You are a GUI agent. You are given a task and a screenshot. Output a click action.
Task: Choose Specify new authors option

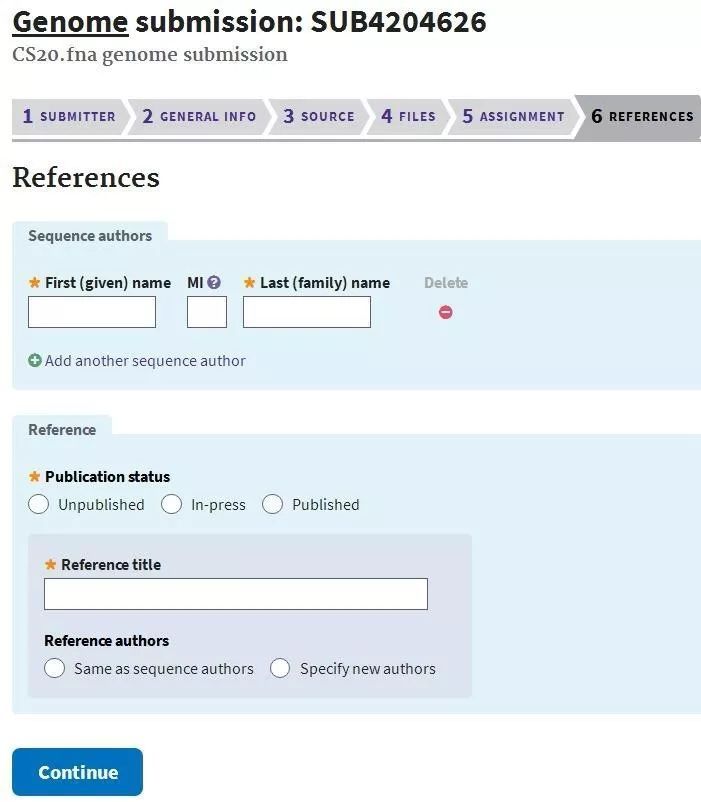(281, 669)
